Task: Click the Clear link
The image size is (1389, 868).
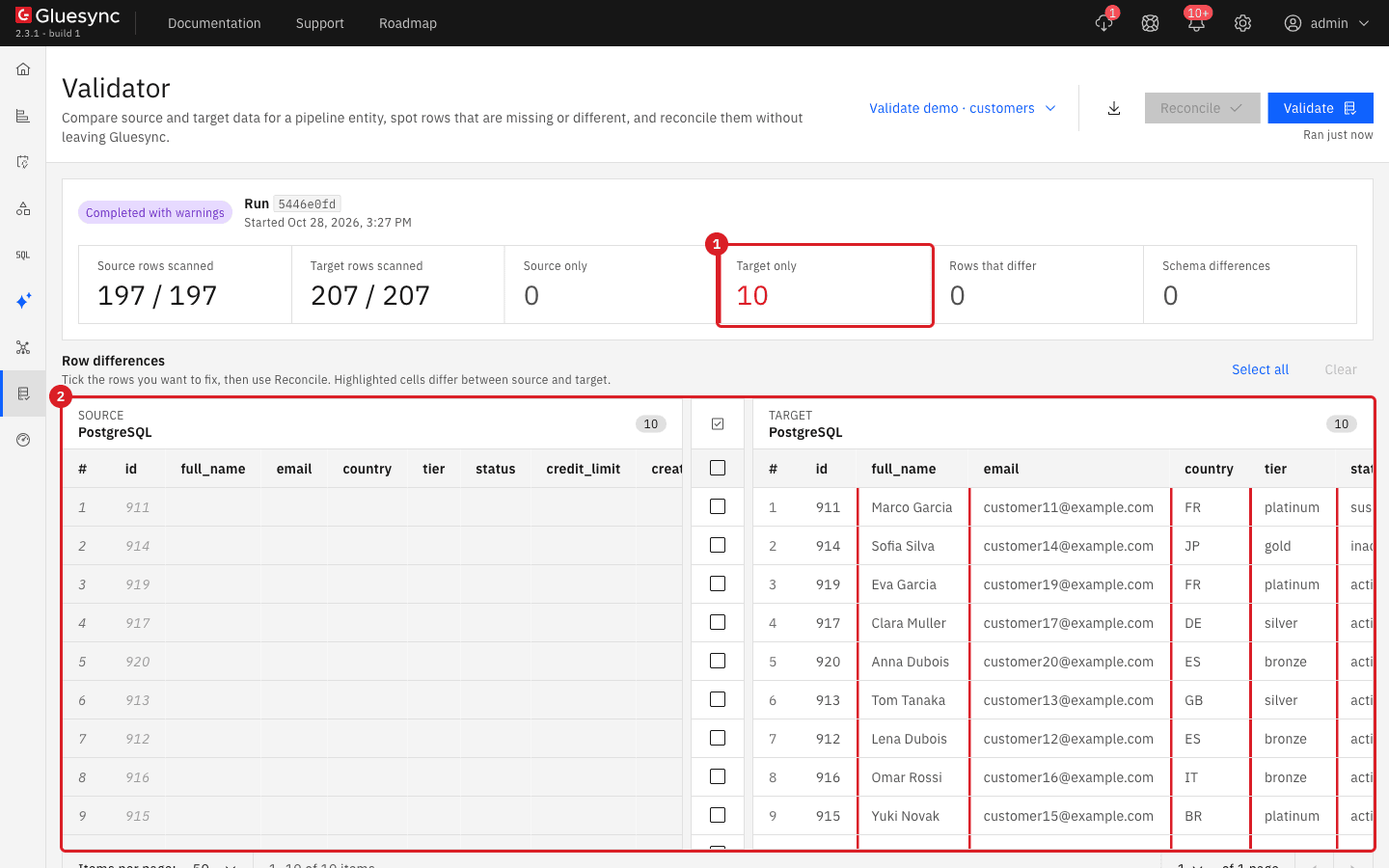Action: 1341,369
